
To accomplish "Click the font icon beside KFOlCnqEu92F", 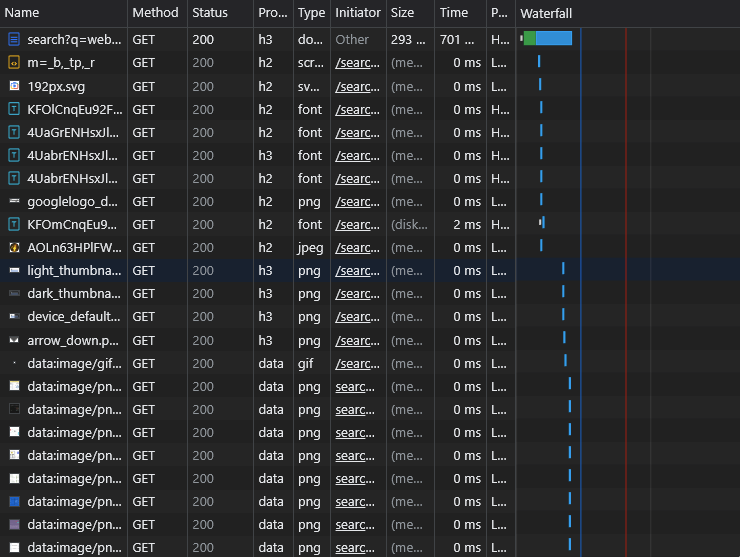I will [14, 109].
